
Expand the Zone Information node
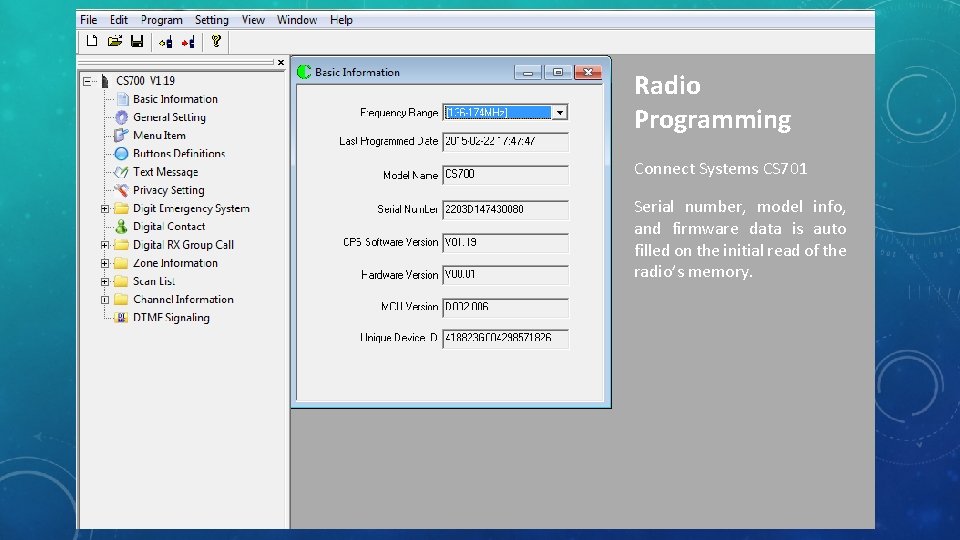pos(105,263)
